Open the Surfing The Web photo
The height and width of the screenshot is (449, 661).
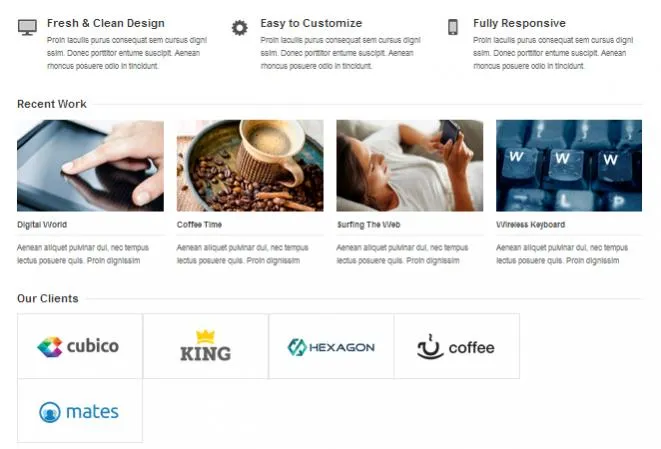(410, 166)
